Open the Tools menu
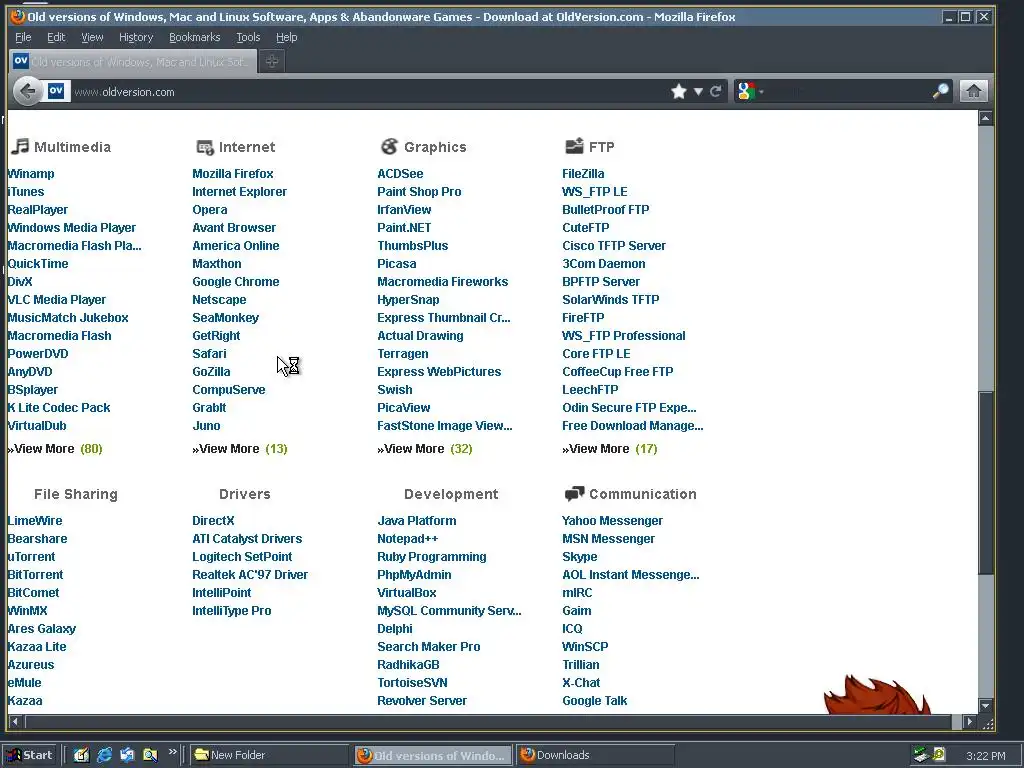This screenshot has height=768, width=1024. click(x=248, y=37)
